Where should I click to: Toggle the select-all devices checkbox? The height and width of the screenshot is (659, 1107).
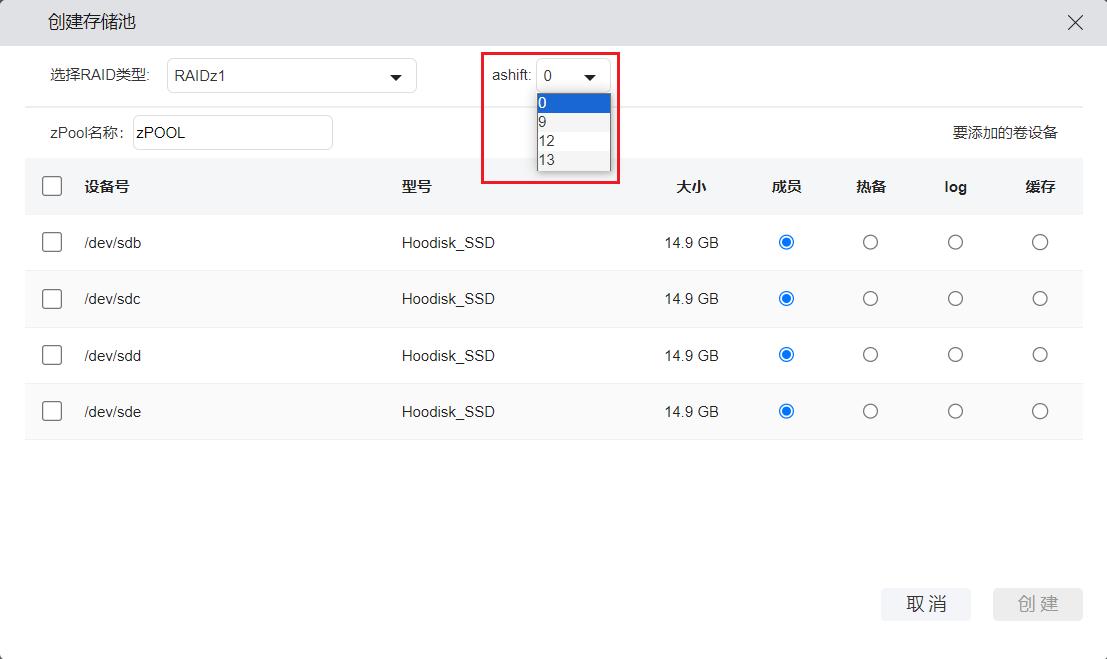coord(52,186)
